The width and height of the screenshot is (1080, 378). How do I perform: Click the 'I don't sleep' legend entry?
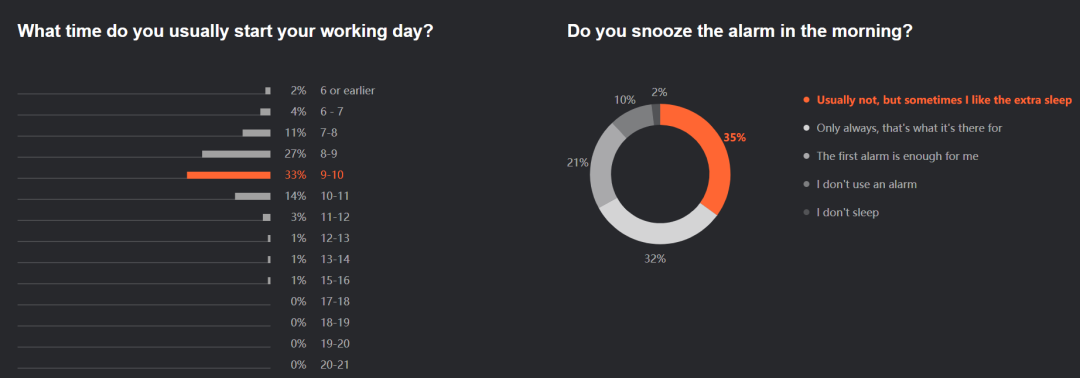848,213
